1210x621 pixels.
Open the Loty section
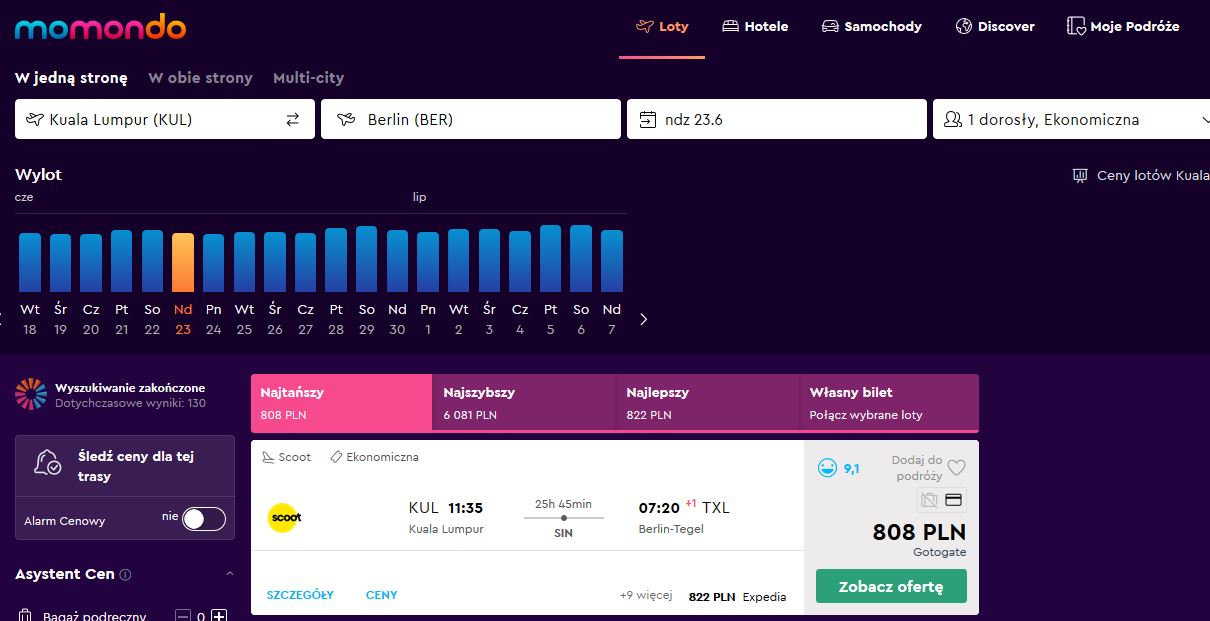click(x=662, y=27)
